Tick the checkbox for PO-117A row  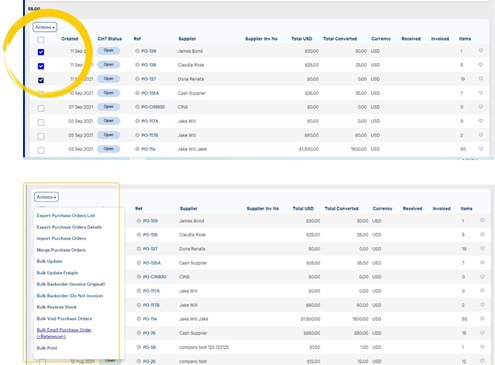(x=41, y=122)
